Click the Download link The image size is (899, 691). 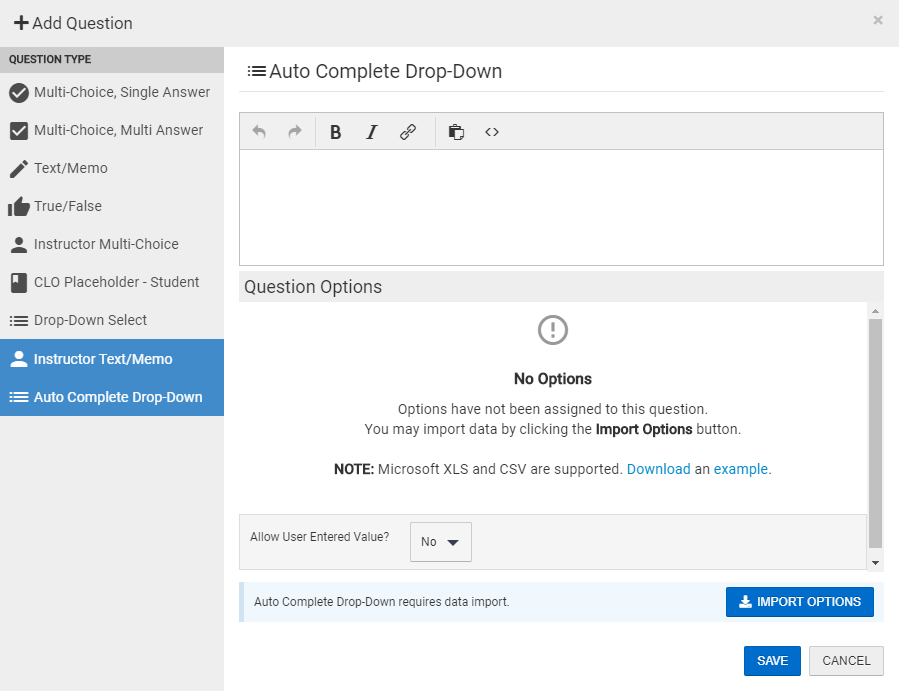658,469
